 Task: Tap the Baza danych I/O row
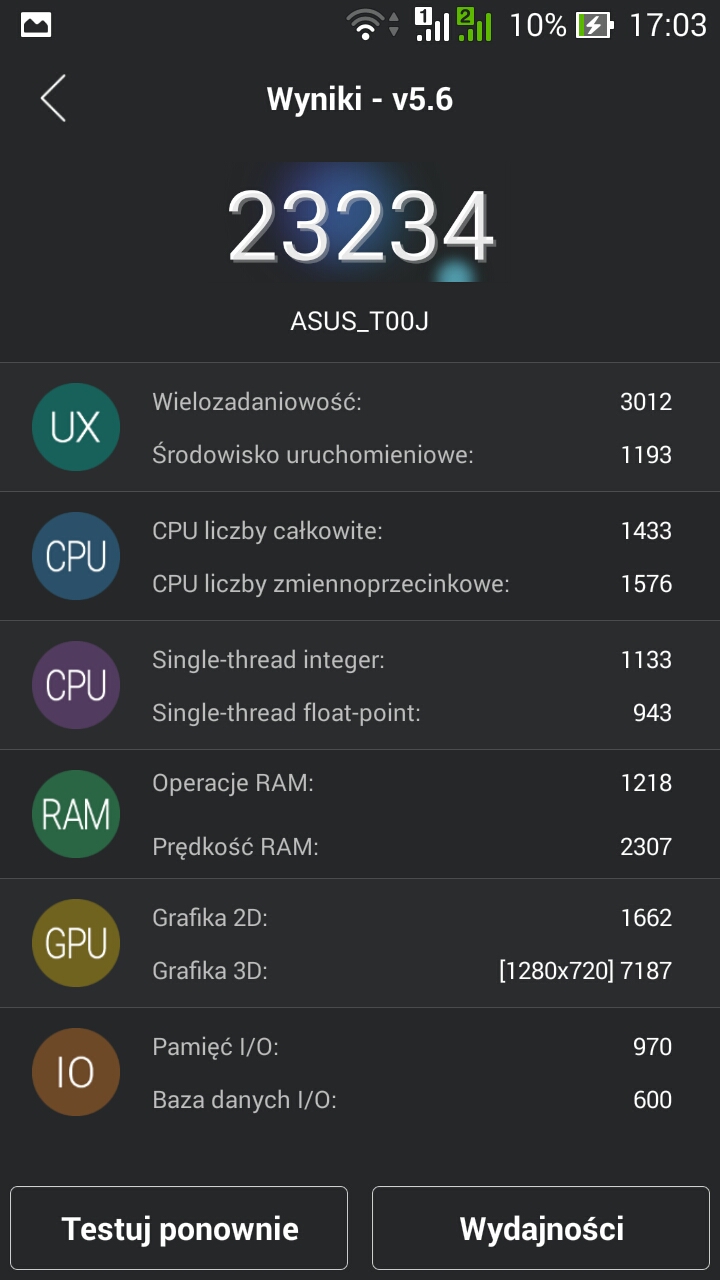tap(411, 1100)
